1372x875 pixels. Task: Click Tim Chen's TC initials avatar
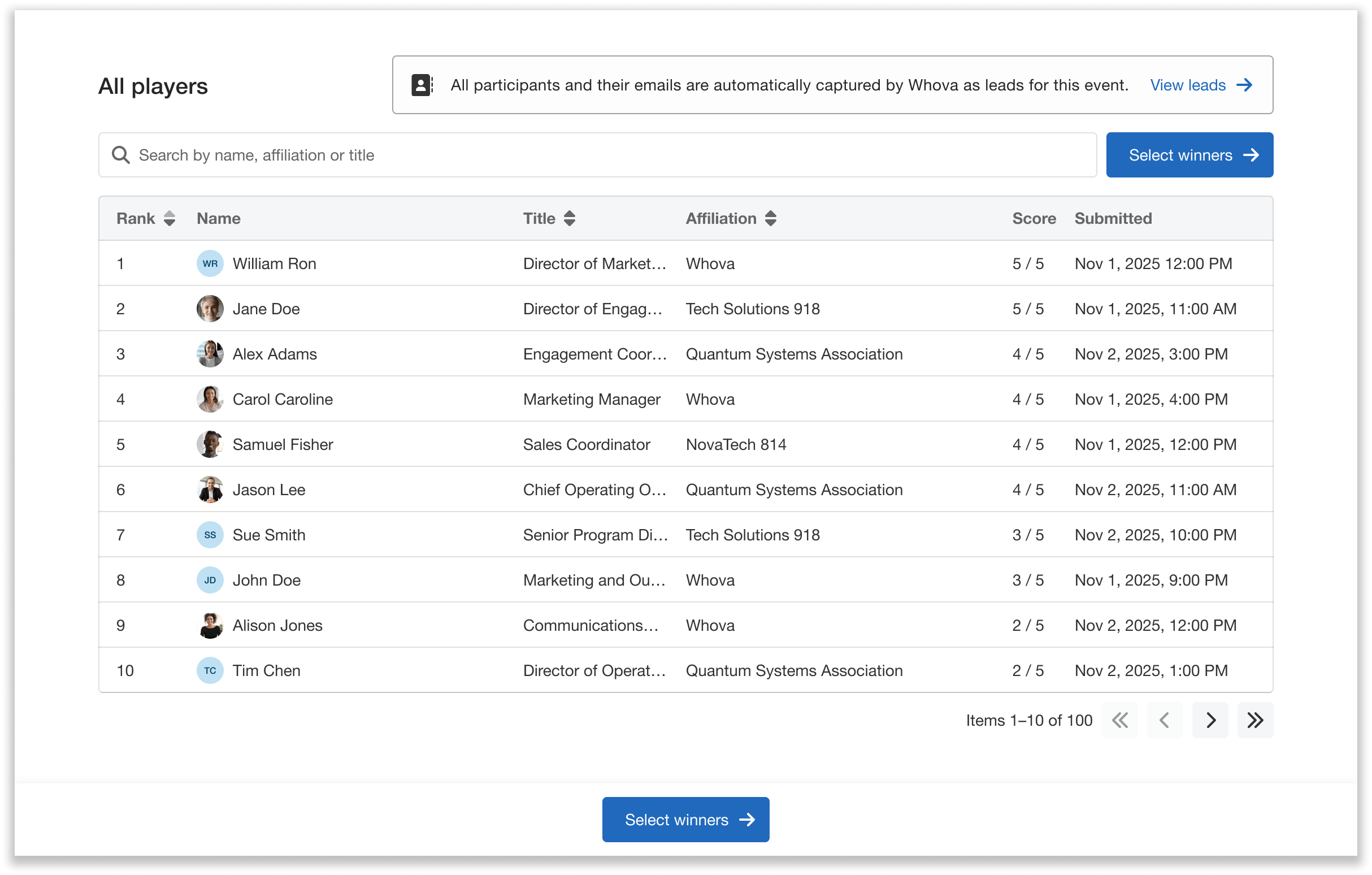[x=210, y=670]
